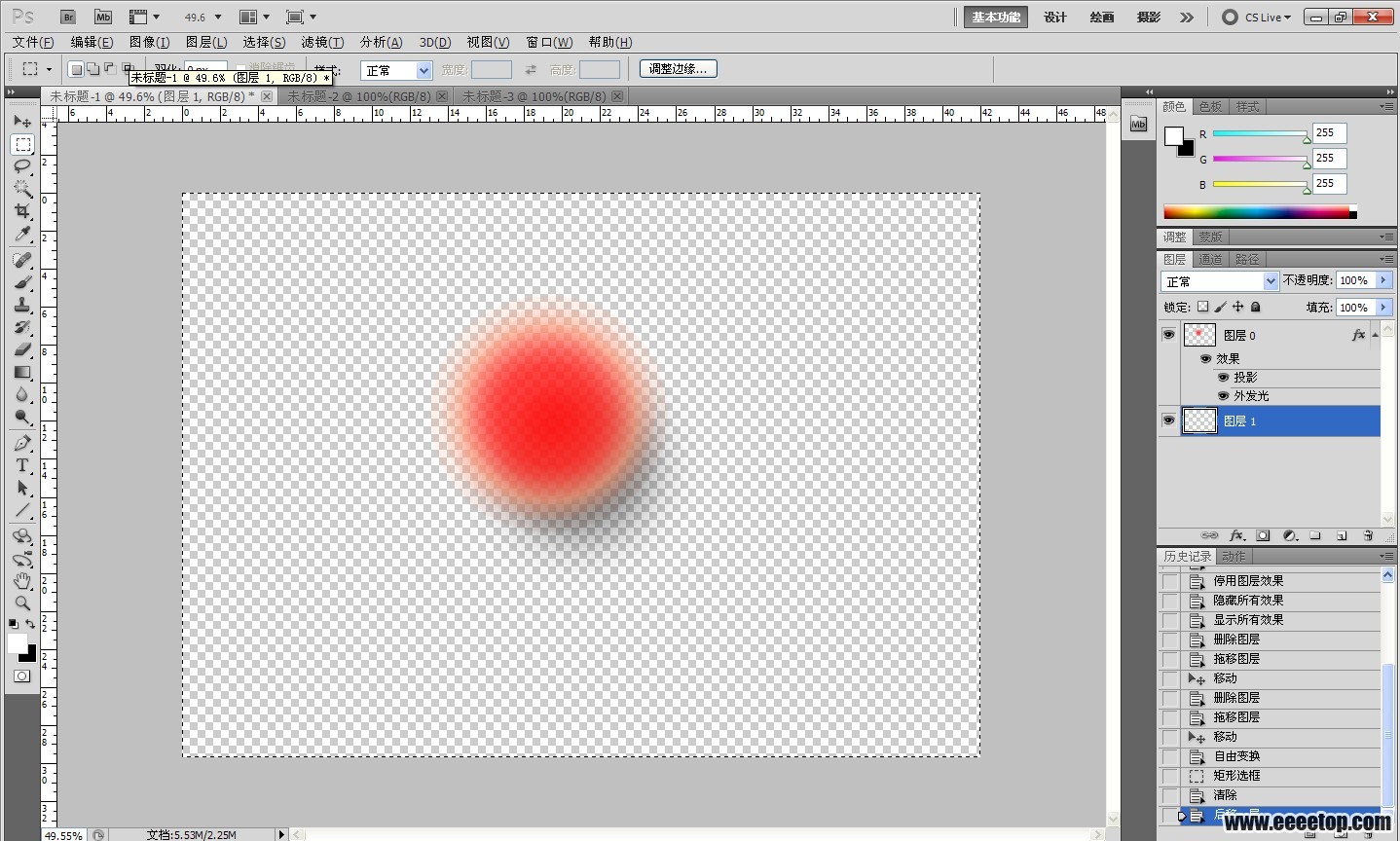
Task: Select the Move tool
Action: coord(22,122)
